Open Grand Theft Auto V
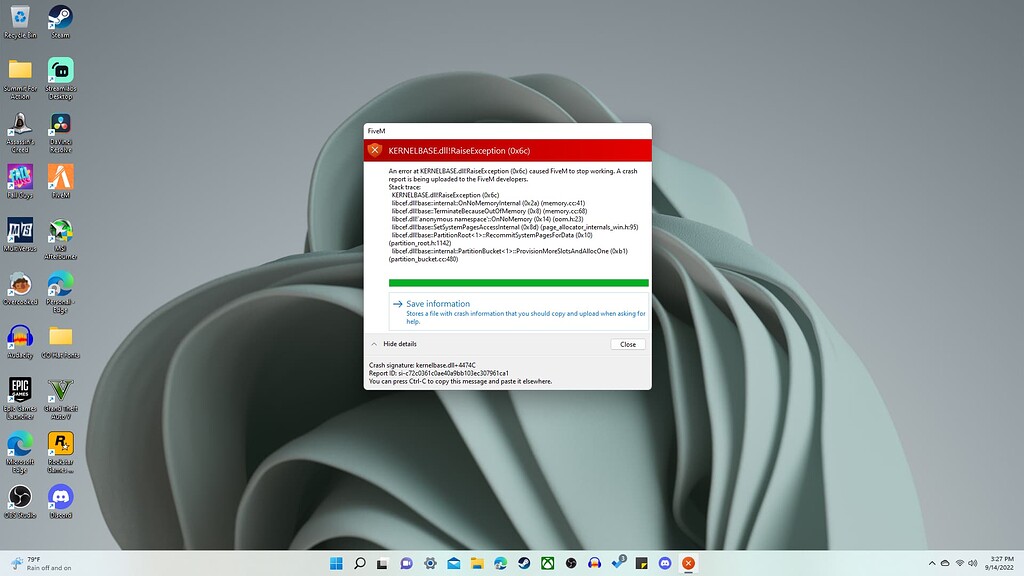 (x=60, y=390)
